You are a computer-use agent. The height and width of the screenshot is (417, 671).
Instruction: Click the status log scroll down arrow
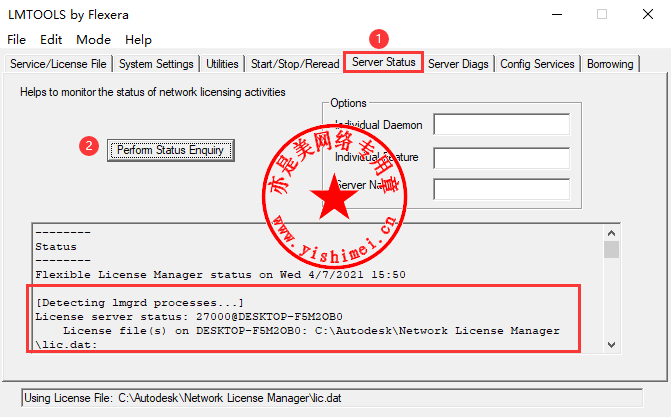point(612,345)
